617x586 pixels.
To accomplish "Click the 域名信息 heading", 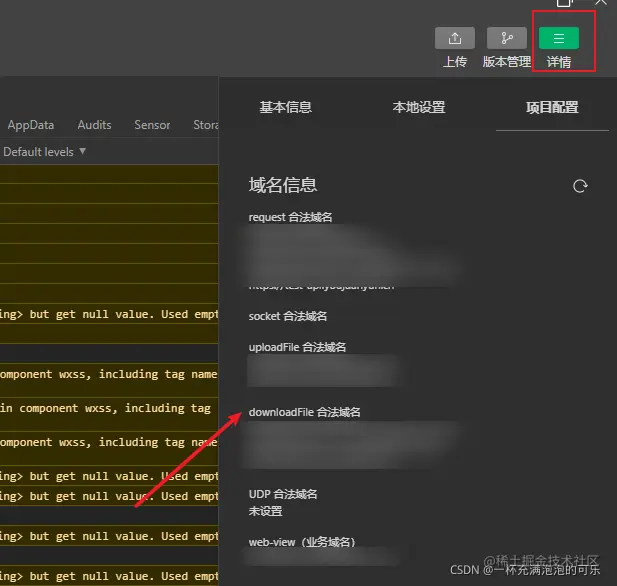I will [x=283, y=185].
